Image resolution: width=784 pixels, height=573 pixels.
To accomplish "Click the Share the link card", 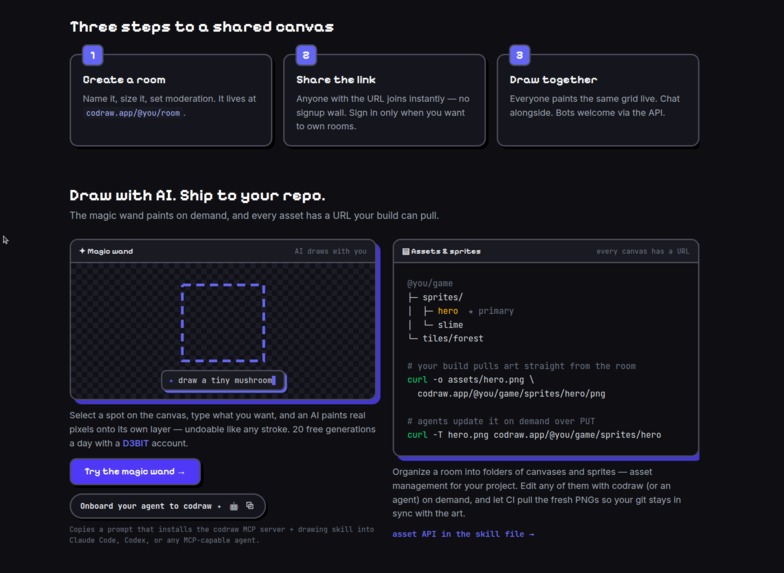I will click(384, 100).
